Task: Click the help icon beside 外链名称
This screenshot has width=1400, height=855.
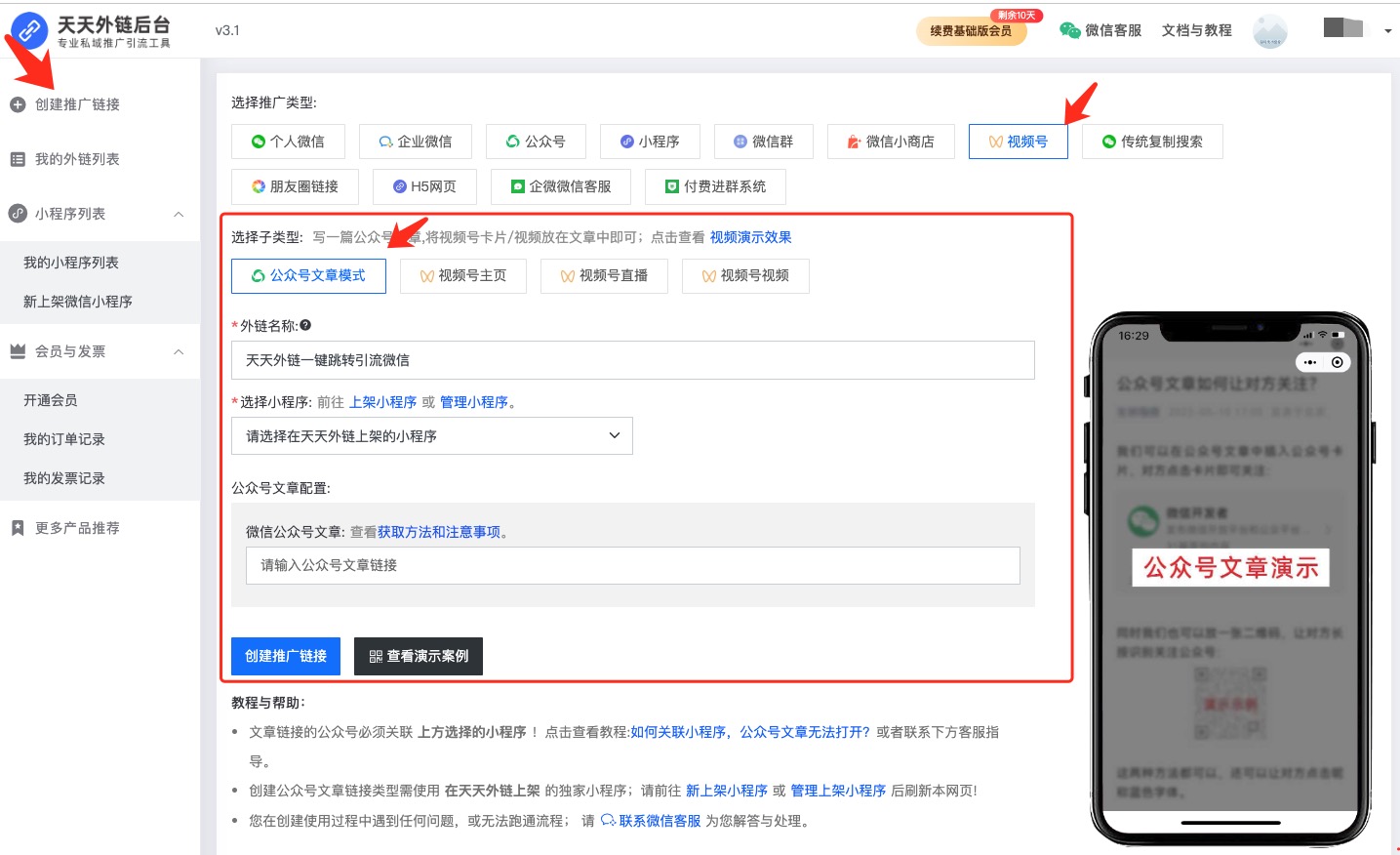Action: coord(305,325)
